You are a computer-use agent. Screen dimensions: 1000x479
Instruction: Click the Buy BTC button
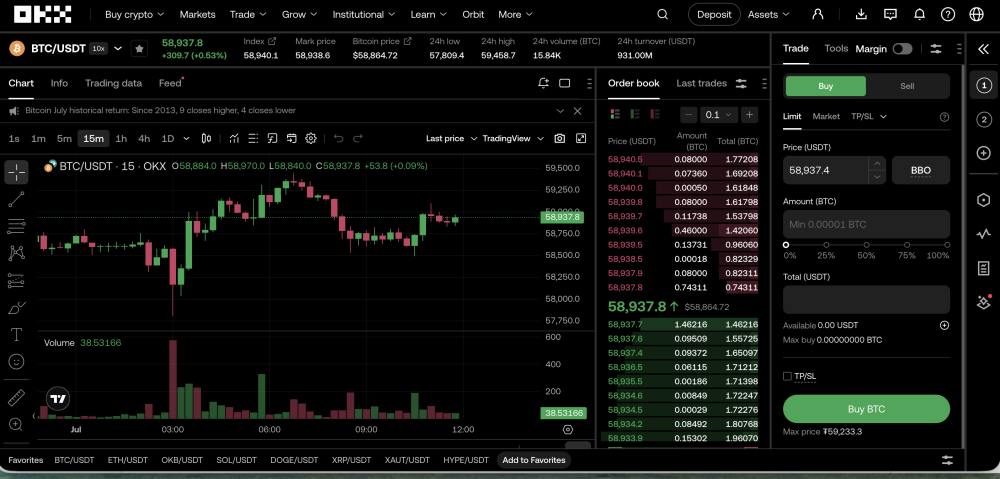pyautogui.click(x=866, y=409)
